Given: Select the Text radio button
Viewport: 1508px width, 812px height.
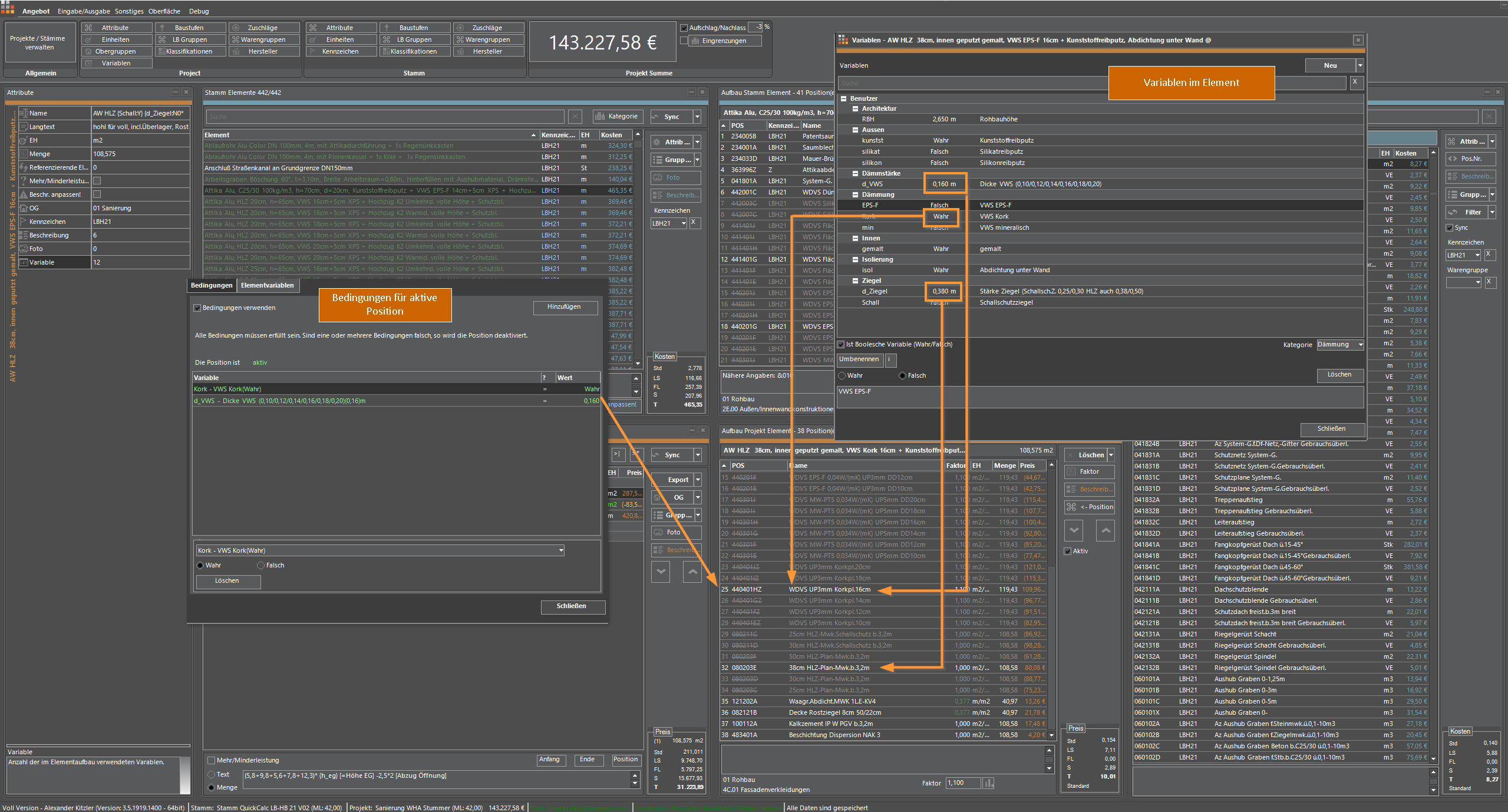Looking at the screenshot, I should pos(211,775).
